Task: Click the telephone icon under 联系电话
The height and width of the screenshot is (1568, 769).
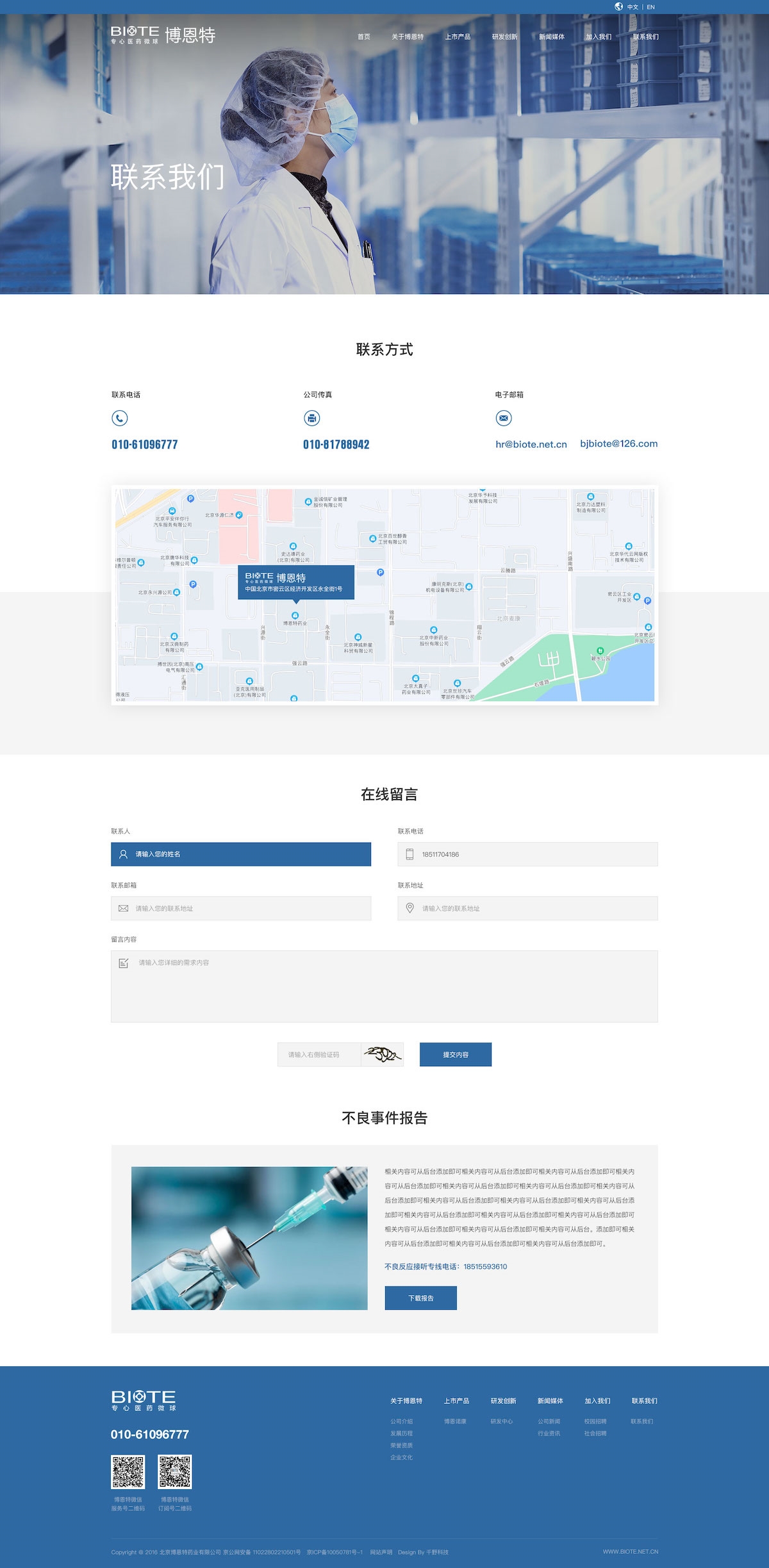Action: tap(120, 418)
